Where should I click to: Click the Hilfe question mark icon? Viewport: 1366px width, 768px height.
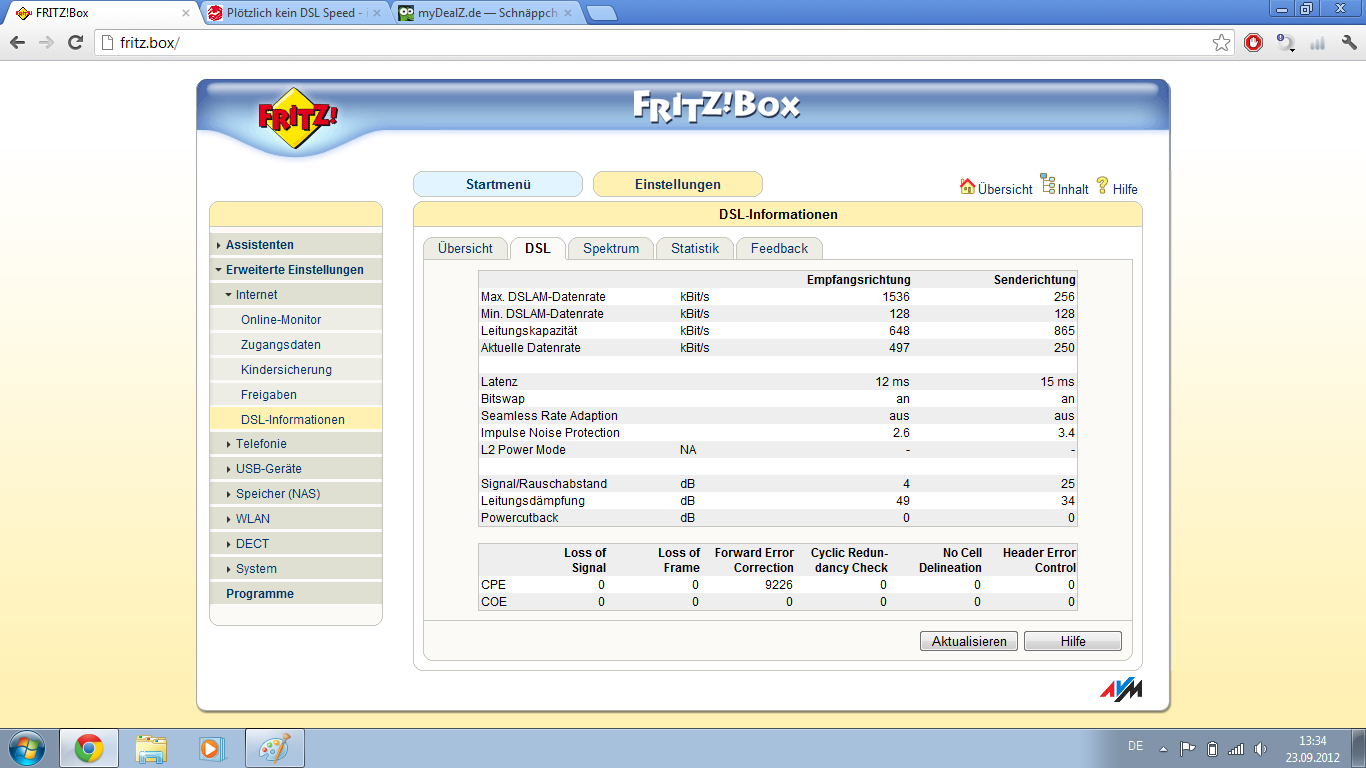point(1102,185)
